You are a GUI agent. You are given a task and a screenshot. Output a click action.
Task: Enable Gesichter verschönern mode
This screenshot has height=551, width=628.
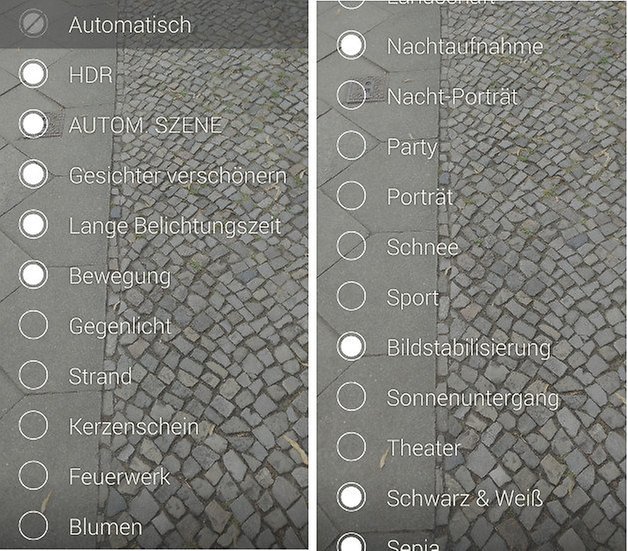[x=154, y=175]
